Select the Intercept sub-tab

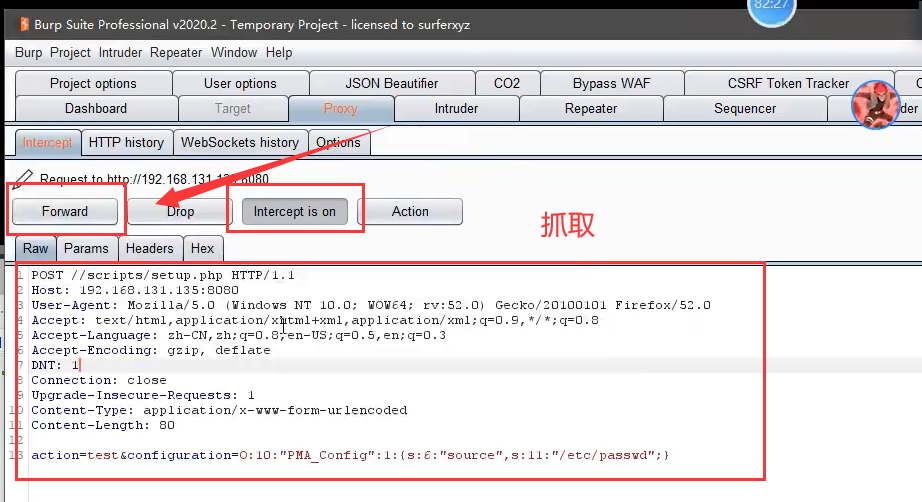tap(48, 142)
